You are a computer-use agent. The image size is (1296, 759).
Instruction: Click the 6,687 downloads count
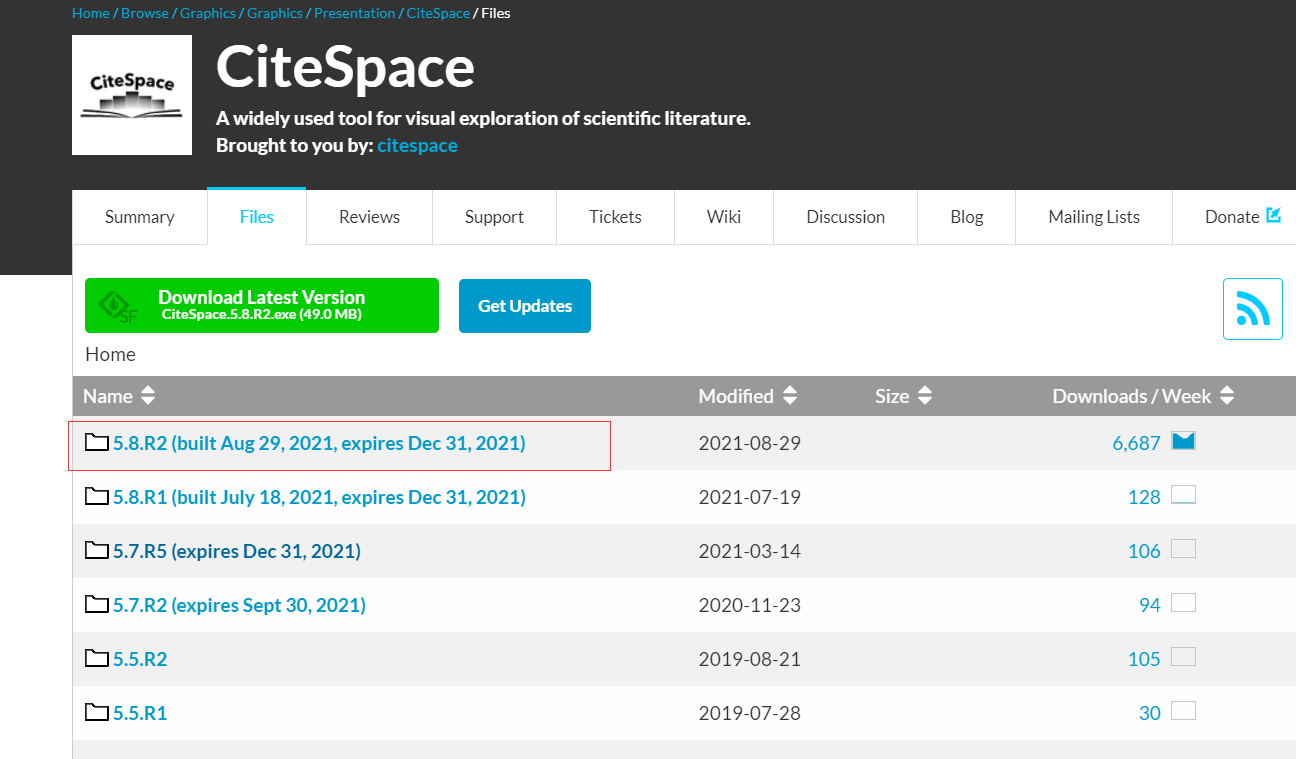pos(1136,443)
